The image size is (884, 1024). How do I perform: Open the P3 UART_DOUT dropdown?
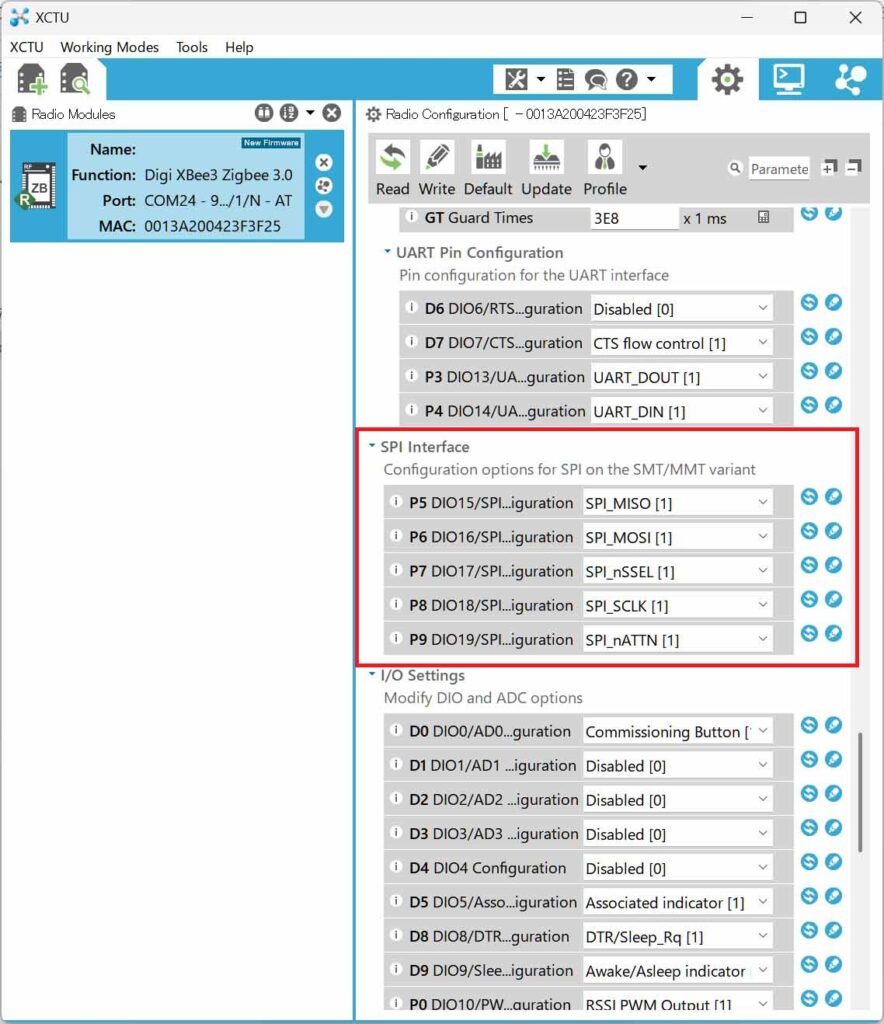click(x=682, y=377)
